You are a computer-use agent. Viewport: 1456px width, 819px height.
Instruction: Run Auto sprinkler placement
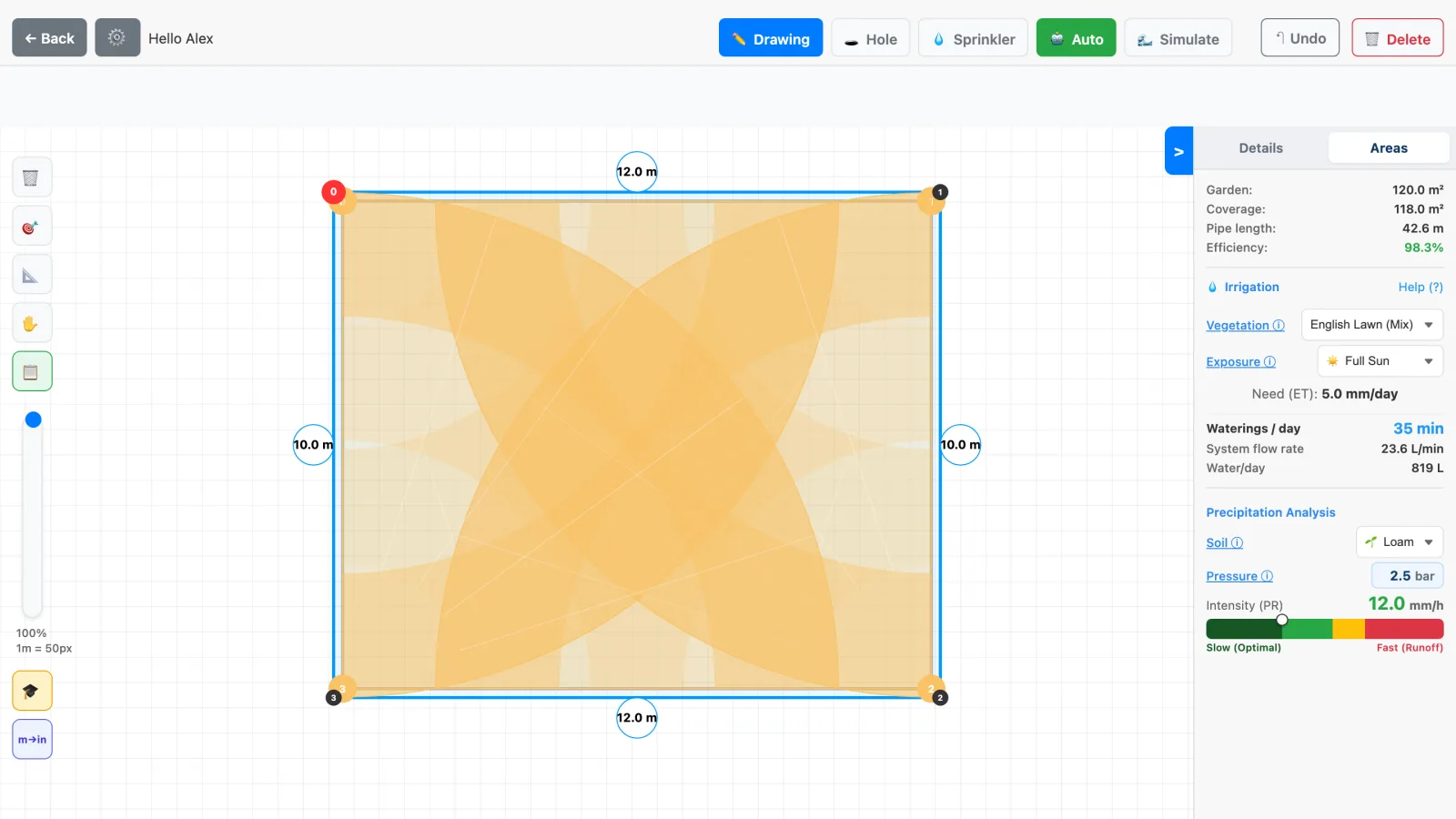tap(1076, 37)
